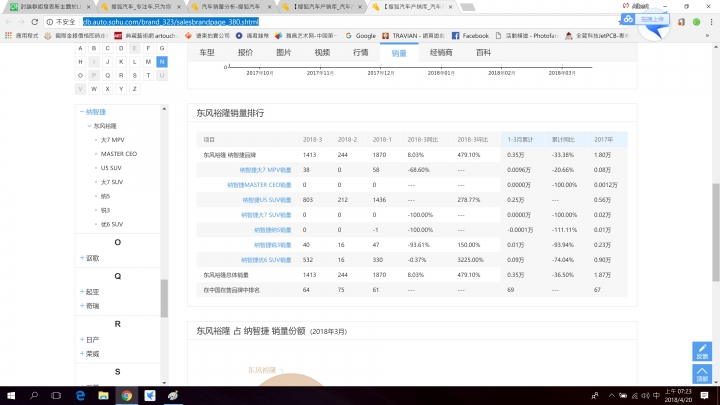Show more bookmarks with the overflow arrow

(708, 35)
